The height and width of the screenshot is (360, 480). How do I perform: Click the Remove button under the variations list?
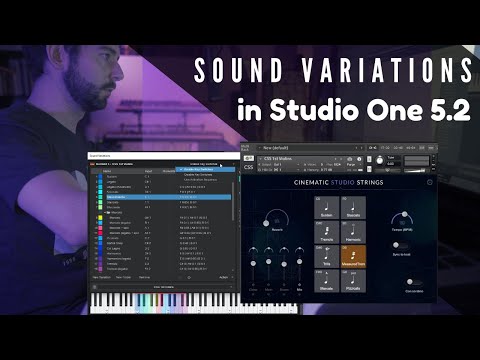144,277
